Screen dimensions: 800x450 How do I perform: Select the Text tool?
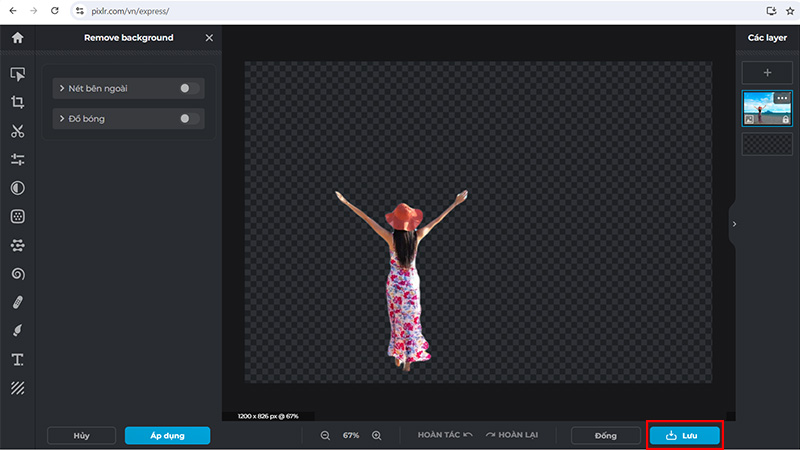(17, 359)
